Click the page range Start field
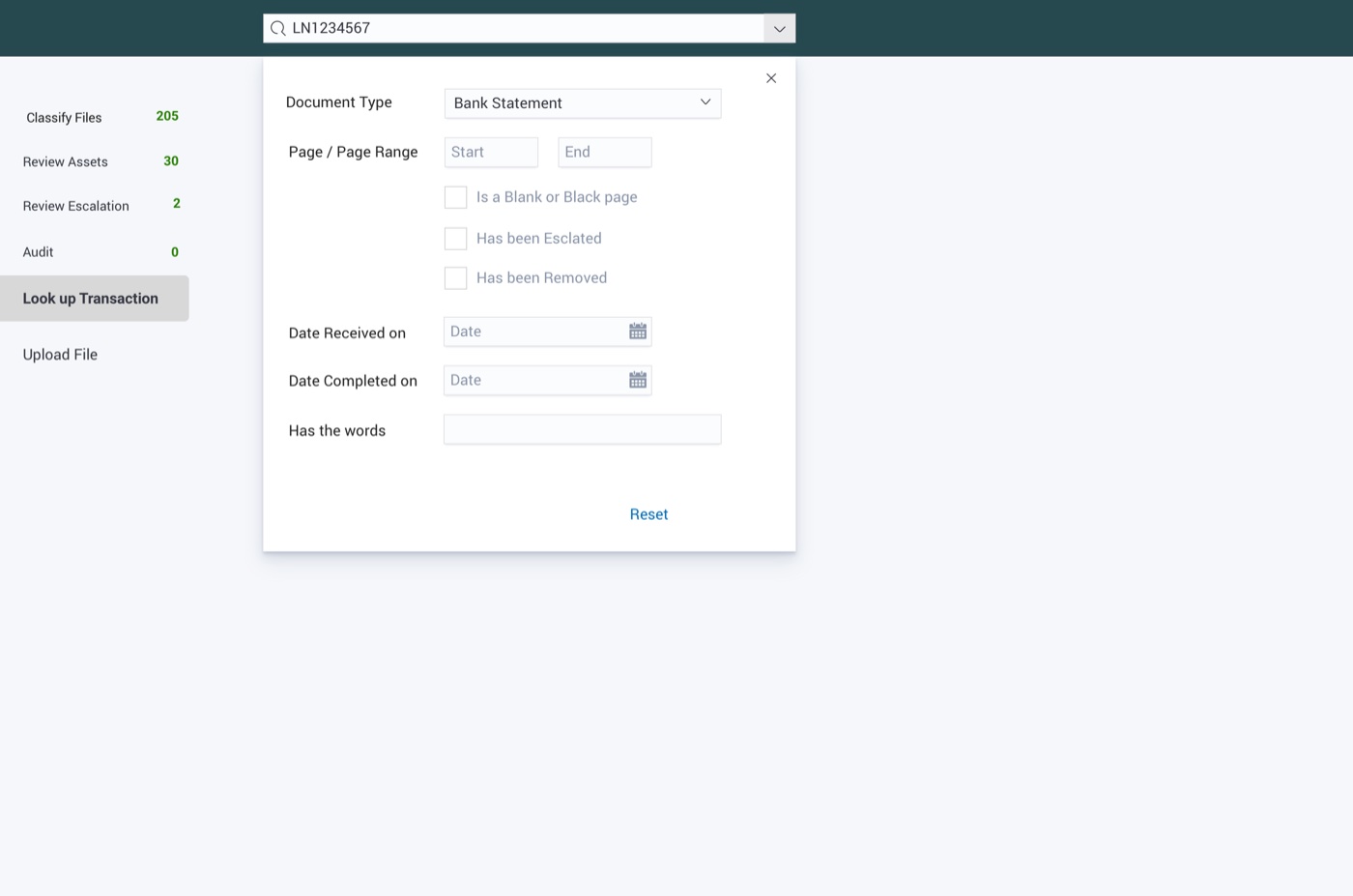 pos(491,152)
